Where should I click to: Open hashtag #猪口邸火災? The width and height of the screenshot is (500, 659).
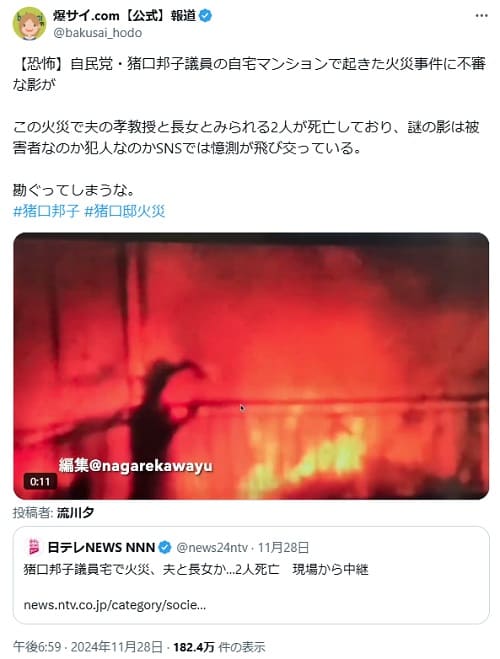click(x=125, y=211)
